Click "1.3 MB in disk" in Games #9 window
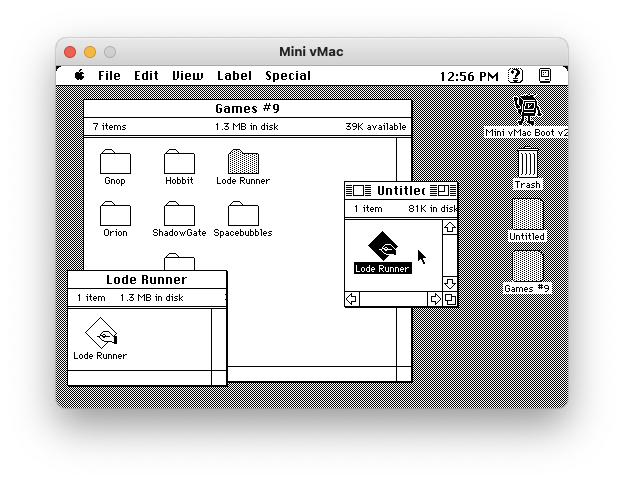This screenshot has height=482, width=624. [x=247, y=127]
